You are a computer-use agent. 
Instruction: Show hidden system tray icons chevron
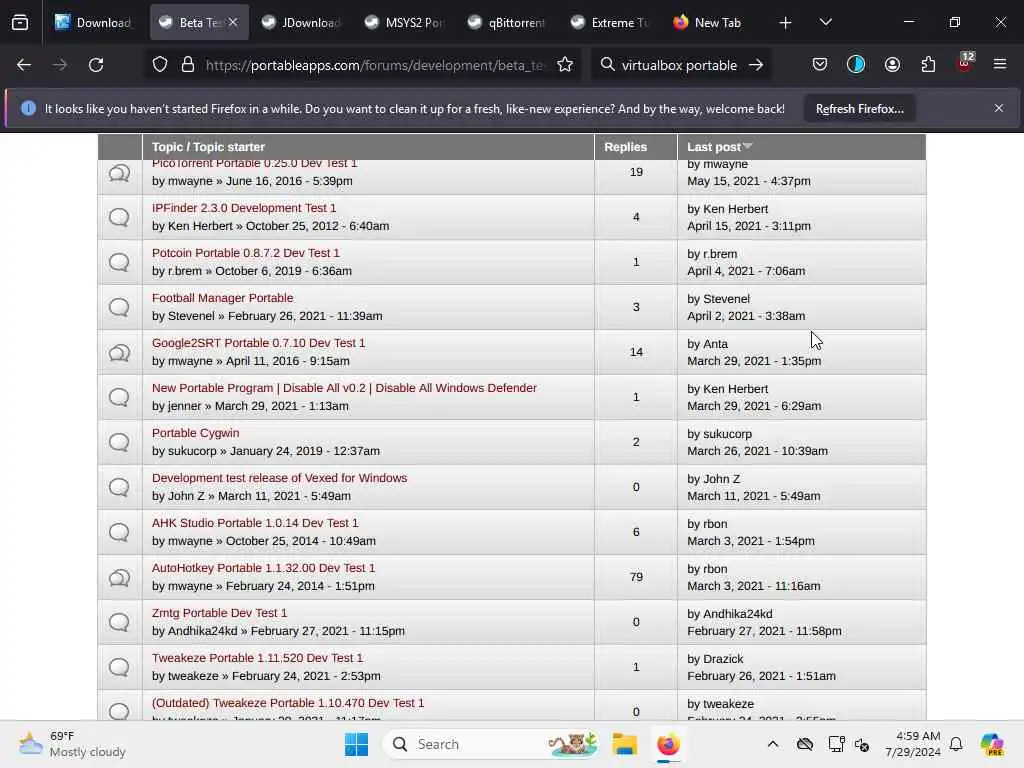773,744
